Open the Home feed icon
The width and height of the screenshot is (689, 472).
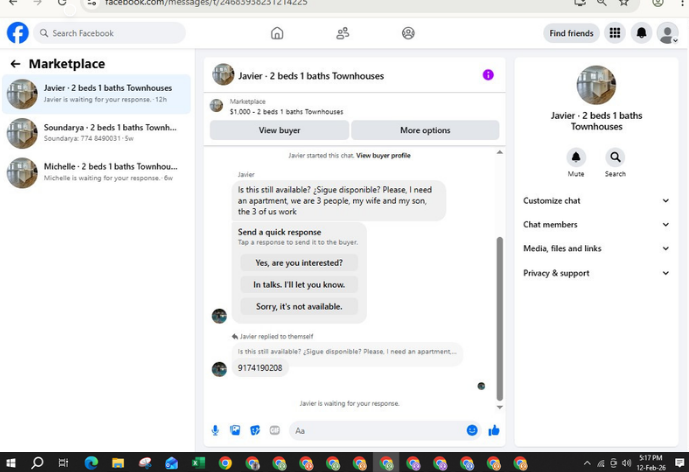coord(277,33)
